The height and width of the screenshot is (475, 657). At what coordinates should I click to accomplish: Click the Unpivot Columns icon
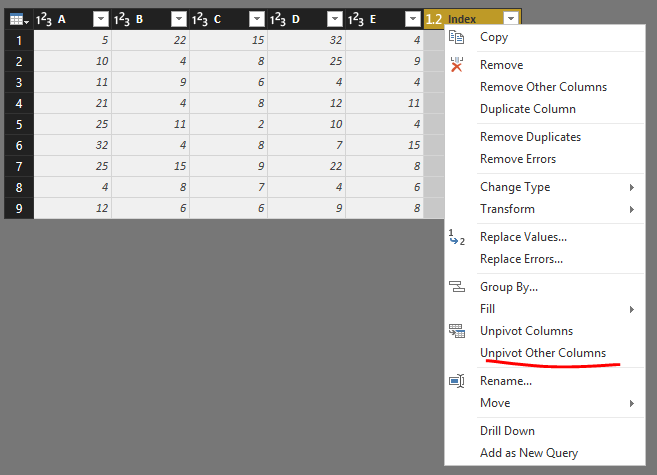pos(457,331)
